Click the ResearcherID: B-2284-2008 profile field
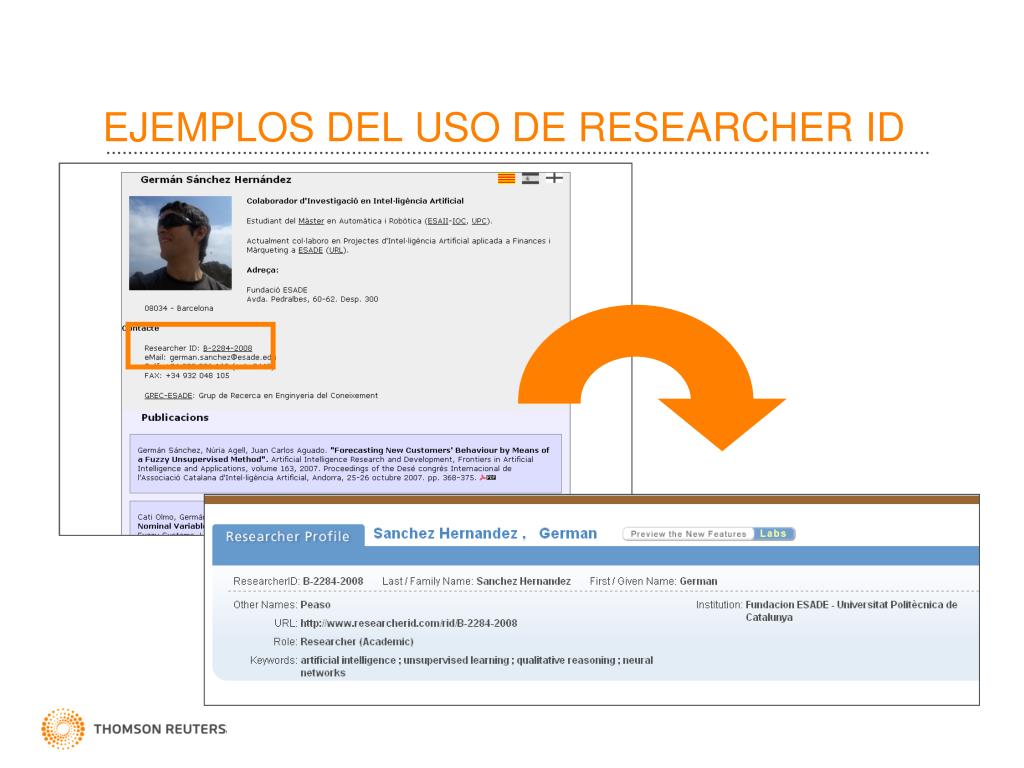This screenshot has width=1024, height=768. tap(298, 581)
